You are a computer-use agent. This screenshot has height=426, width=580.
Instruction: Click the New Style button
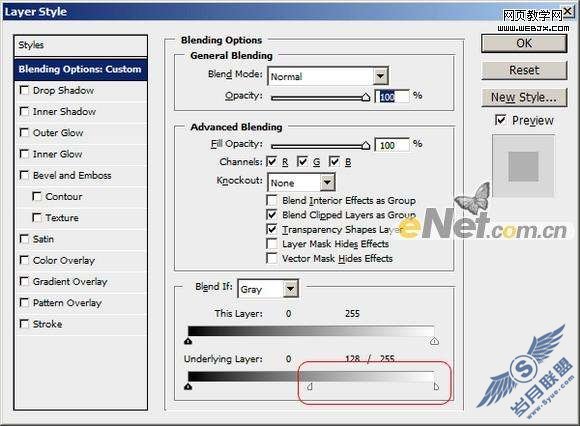coord(524,98)
